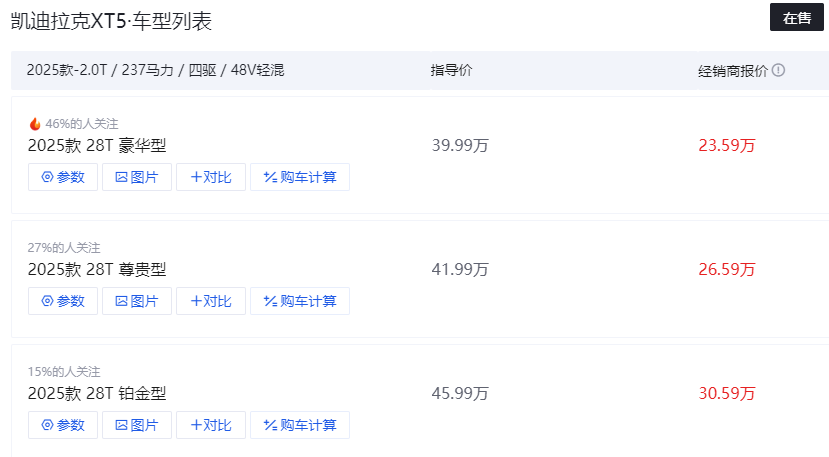This screenshot has height=457, width=829.
Task: Open the 2025款 28T 尊贵型 model link
Action: [x=97, y=270]
